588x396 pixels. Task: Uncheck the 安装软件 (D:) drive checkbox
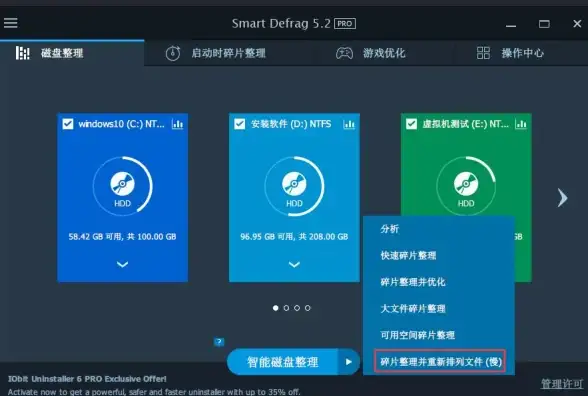click(x=240, y=124)
